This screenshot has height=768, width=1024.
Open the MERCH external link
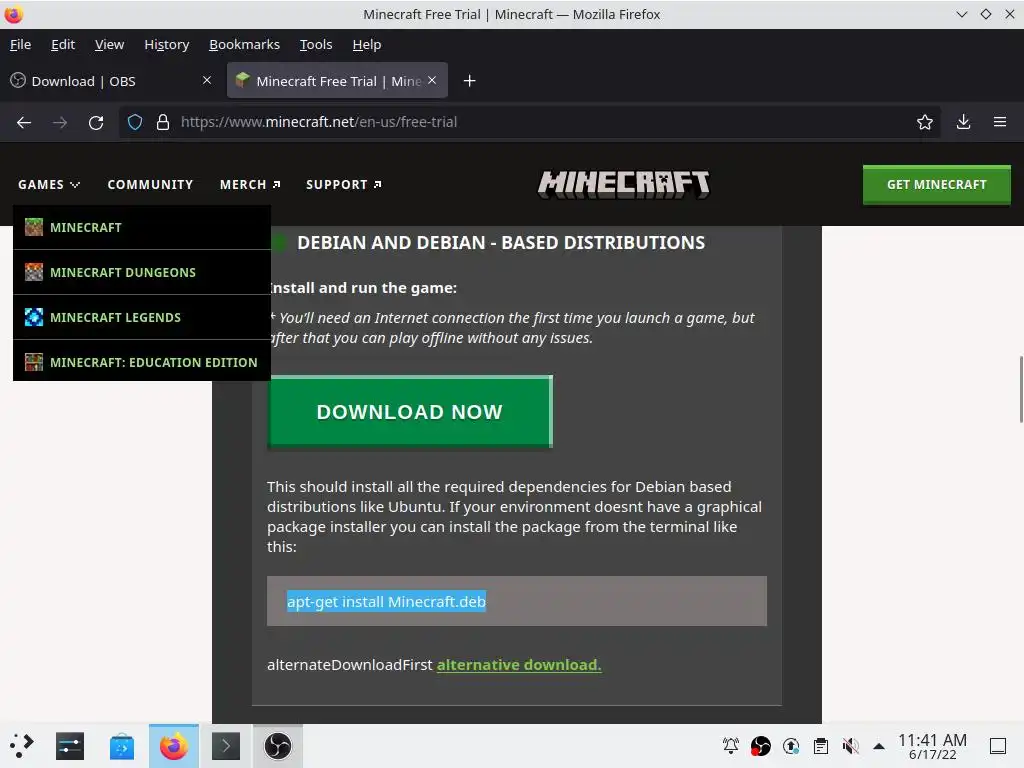[250, 185]
